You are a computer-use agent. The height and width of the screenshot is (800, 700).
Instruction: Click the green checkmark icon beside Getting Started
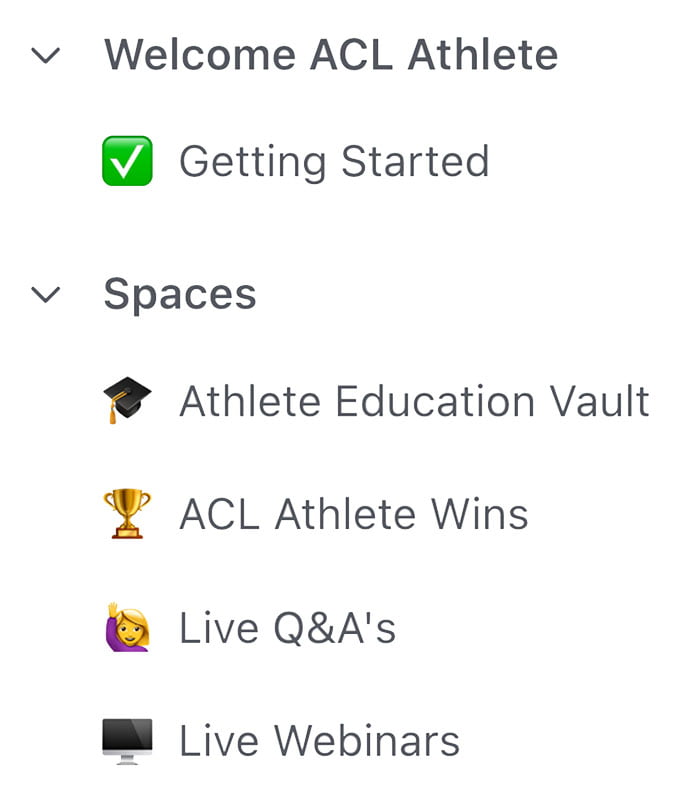coord(127,161)
